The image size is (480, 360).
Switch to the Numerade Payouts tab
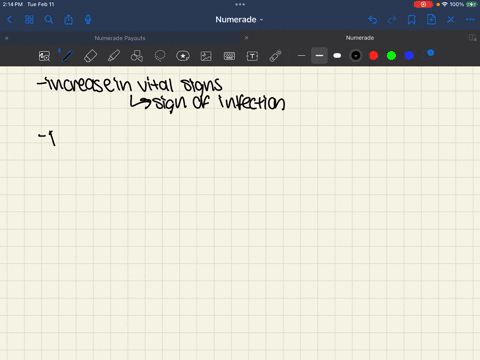[x=120, y=38]
